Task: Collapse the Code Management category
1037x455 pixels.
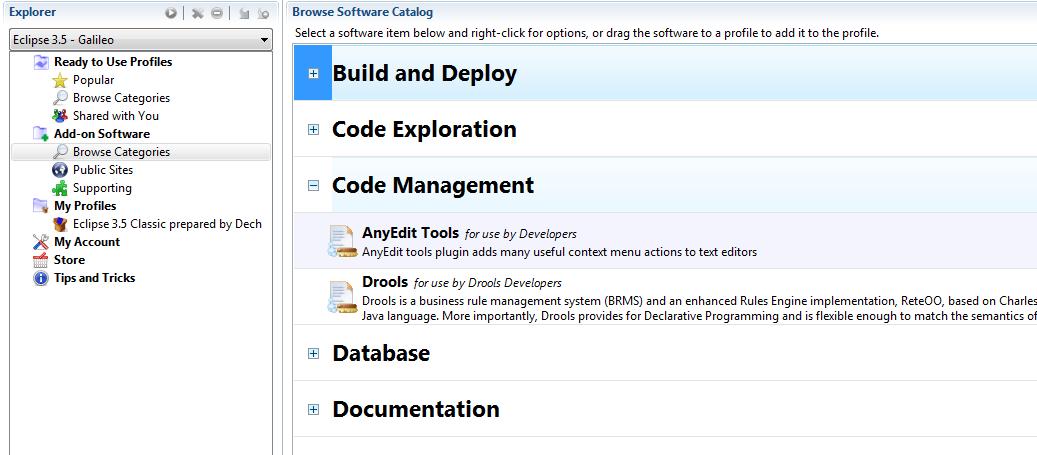Action: (313, 185)
